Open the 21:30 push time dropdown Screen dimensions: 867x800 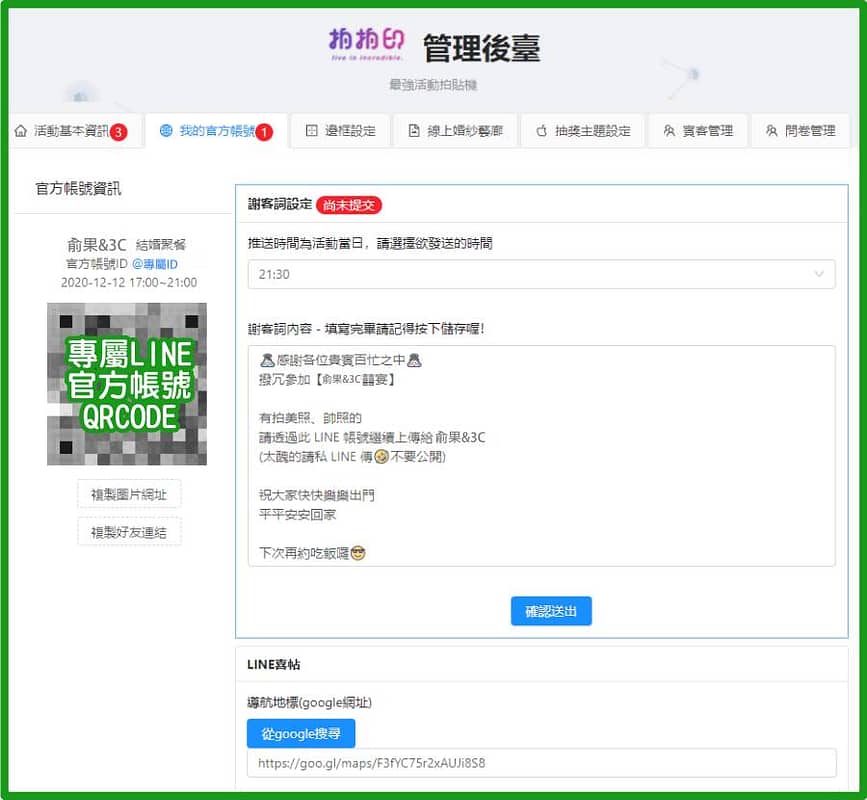coord(541,274)
